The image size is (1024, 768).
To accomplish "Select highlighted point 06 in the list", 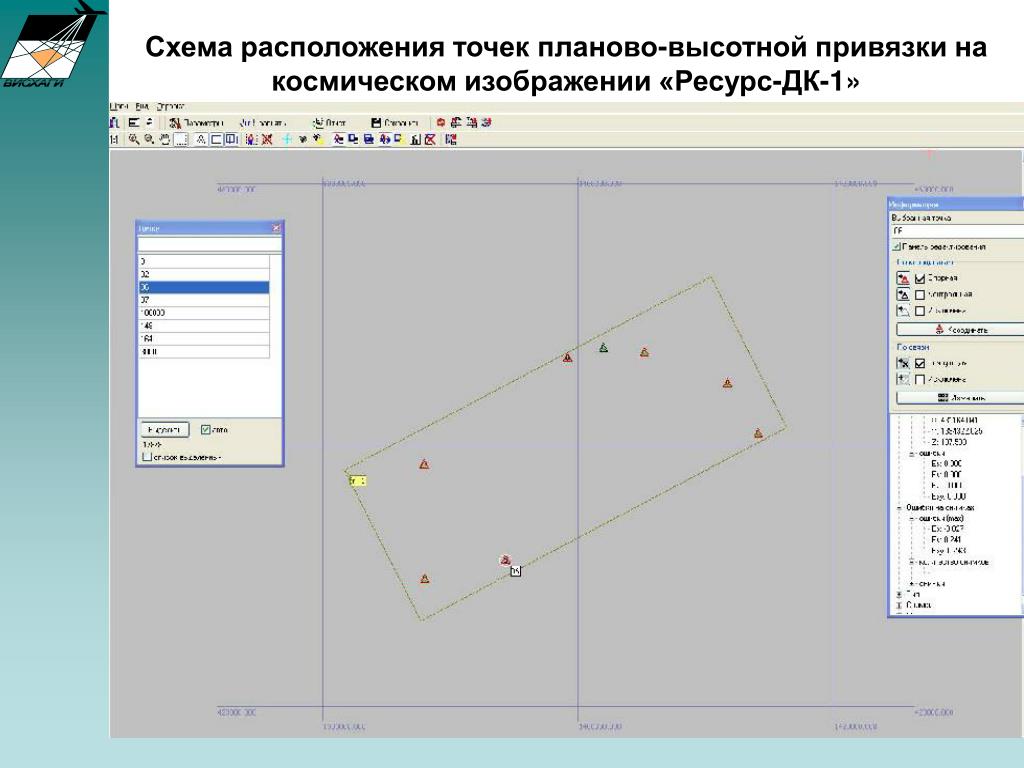I will click(204, 287).
